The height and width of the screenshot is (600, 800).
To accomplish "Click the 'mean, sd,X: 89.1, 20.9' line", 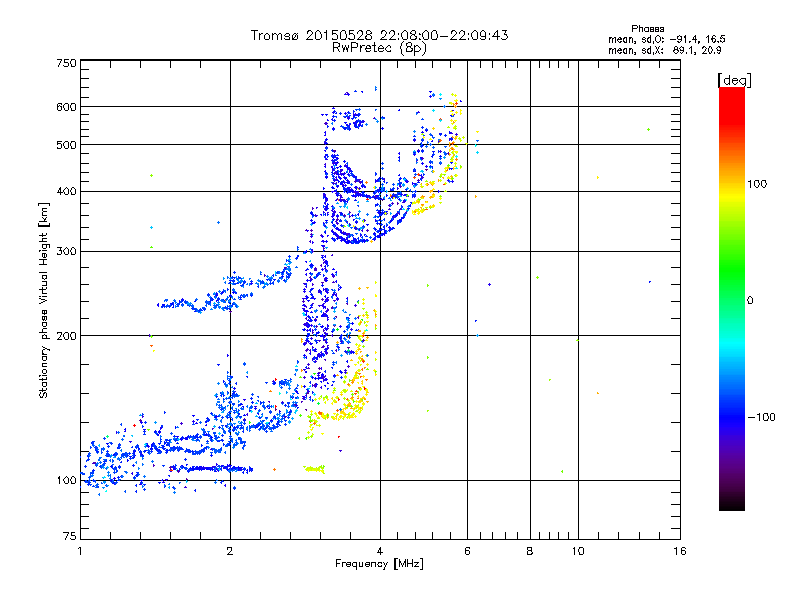I will [x=664, y=50].
